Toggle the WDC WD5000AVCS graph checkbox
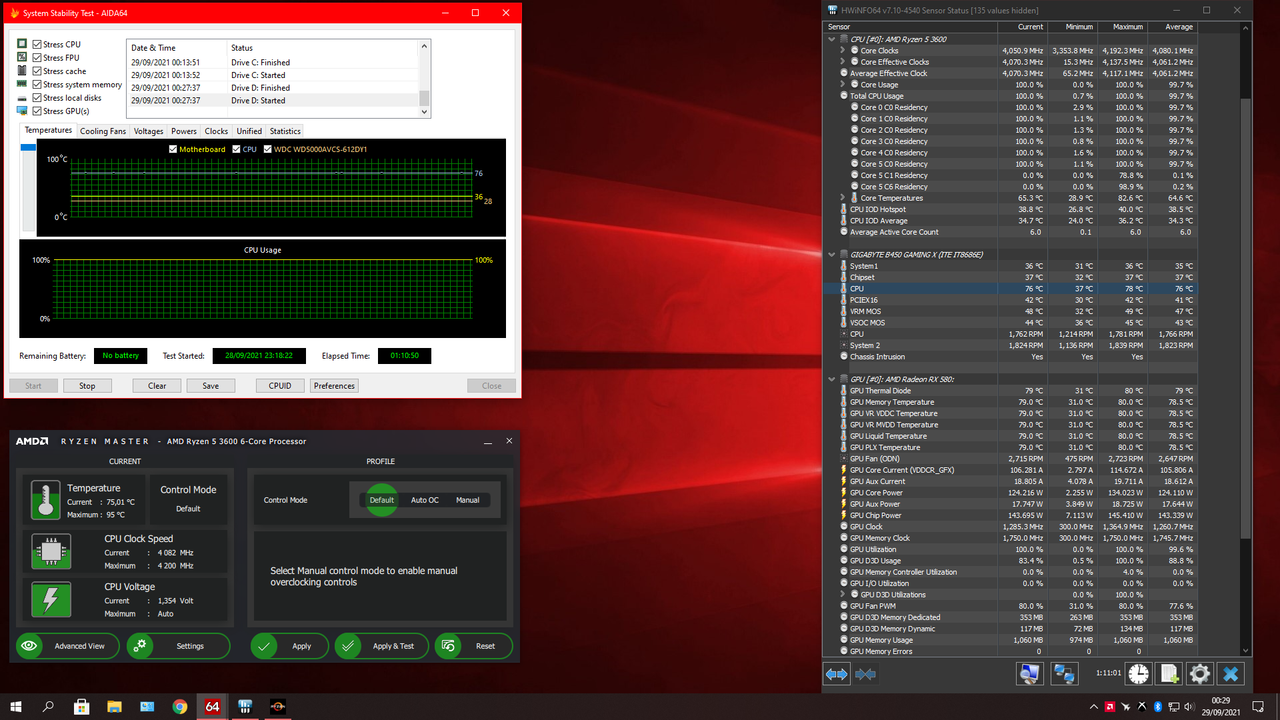 [266, 149]
